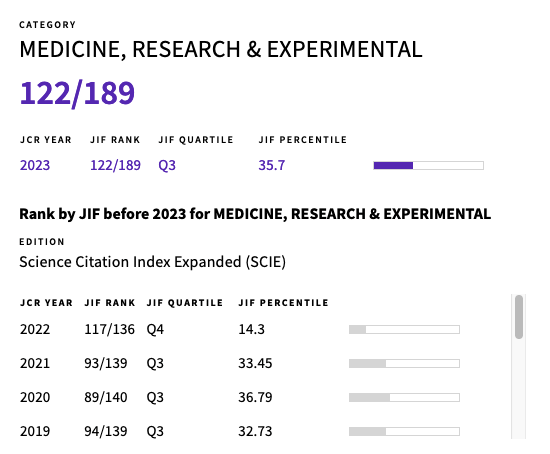
Task: Click the 35.7 JIF percentile value
Action: tap(272, 165)
